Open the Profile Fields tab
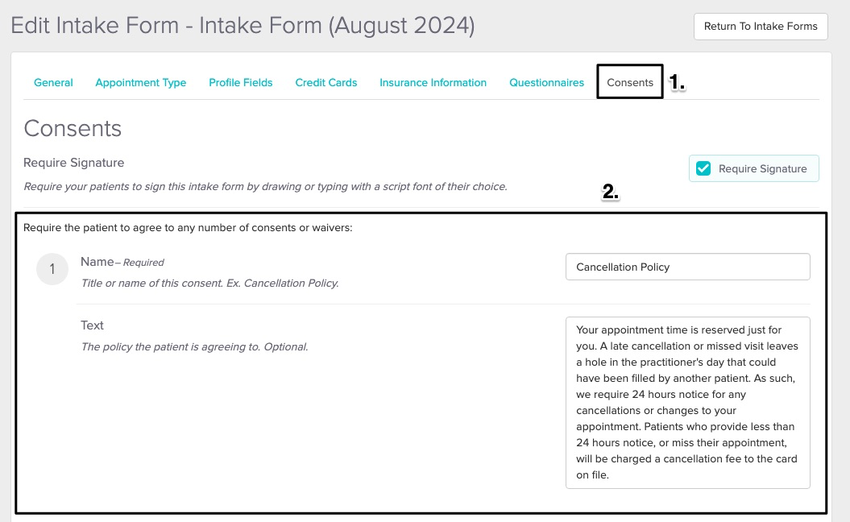 241,82
